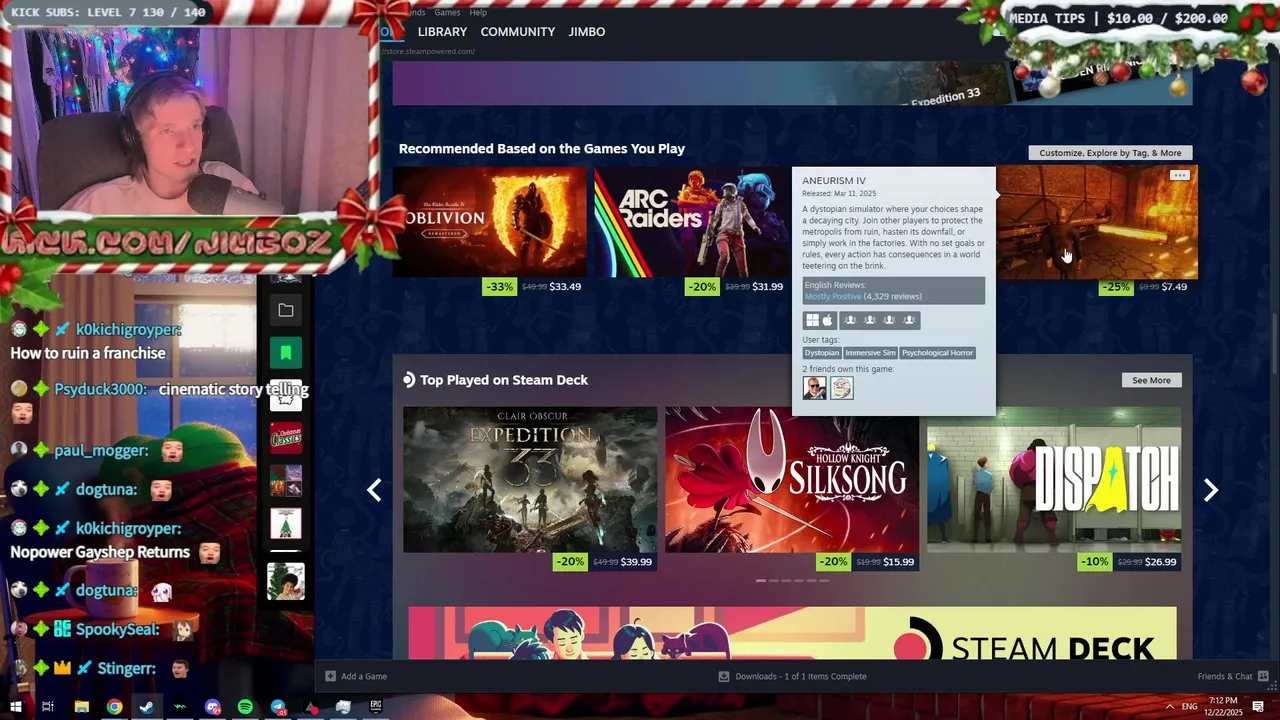Open the Windows Start menu

(15, 707)
